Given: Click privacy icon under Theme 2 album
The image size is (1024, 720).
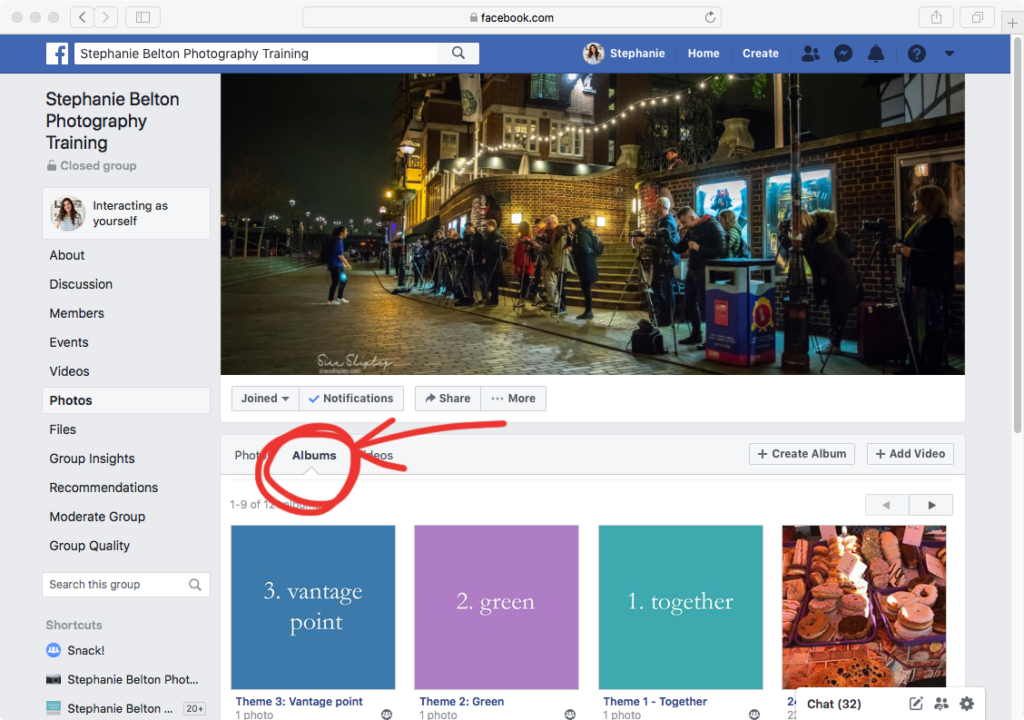Looking at the screenshot, I should pos(570,714).
